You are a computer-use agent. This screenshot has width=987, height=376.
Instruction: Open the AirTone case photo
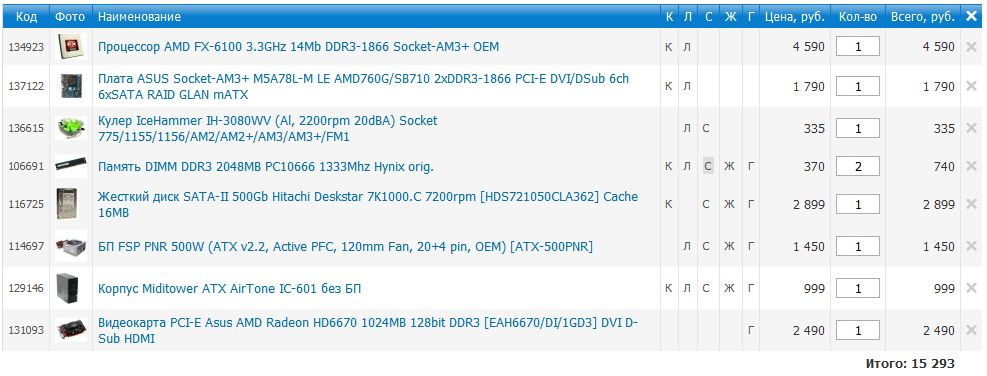67,288
